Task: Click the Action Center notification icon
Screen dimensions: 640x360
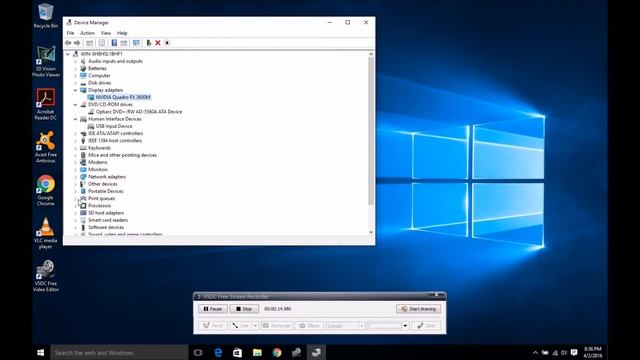Action: click(574, 353)
